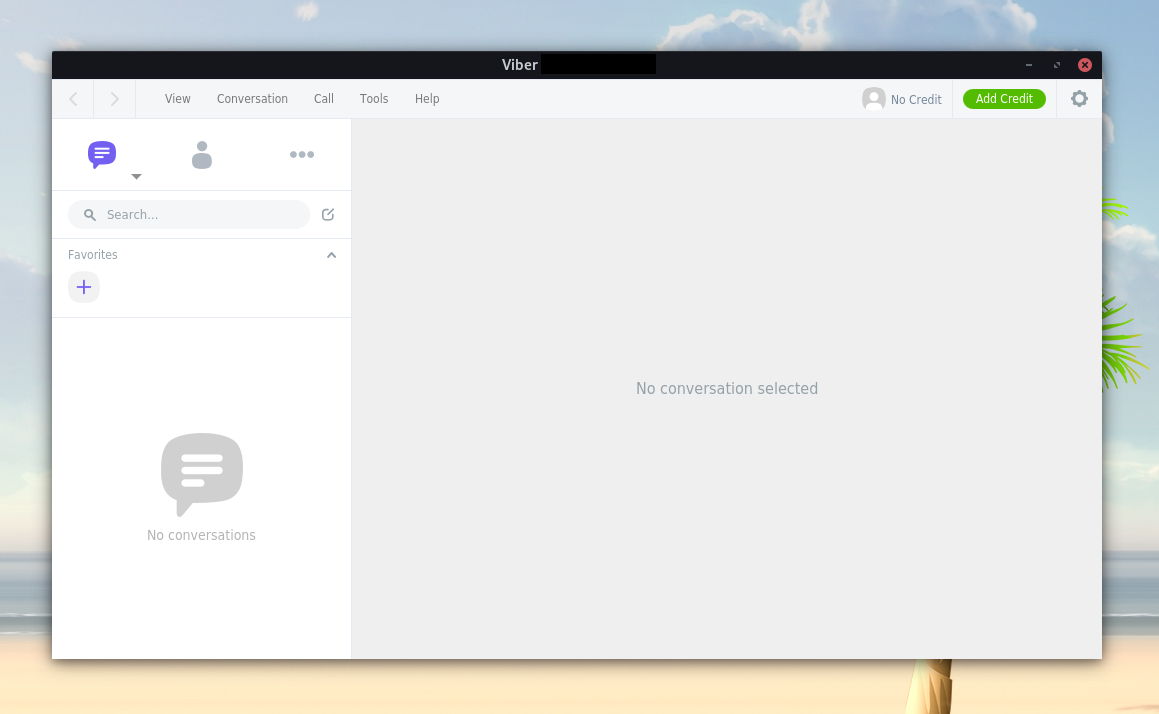The image size is (1159, 714).
Task: Open the Call menu
Action: [324, 99]
